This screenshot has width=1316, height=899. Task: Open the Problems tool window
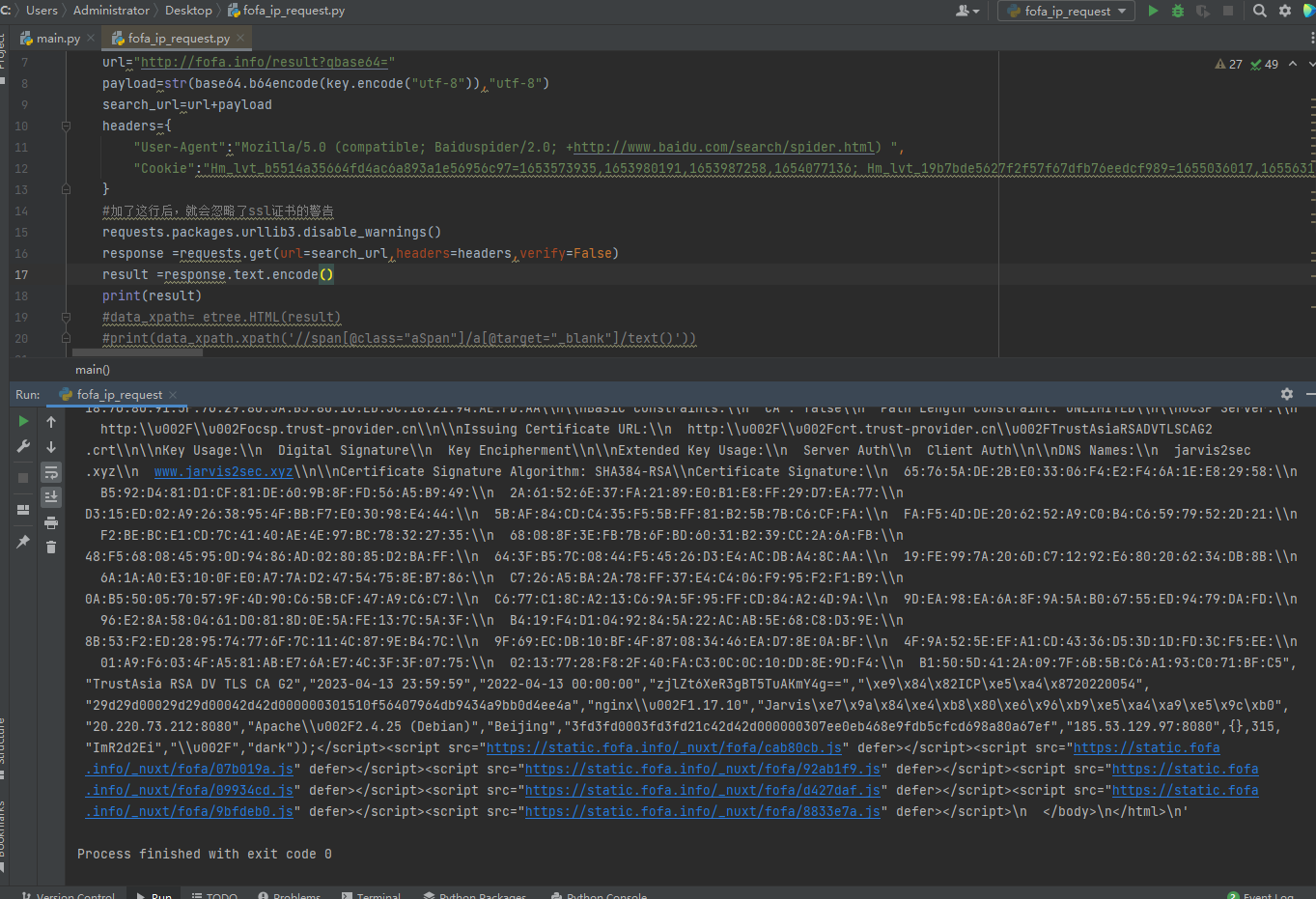289,894
